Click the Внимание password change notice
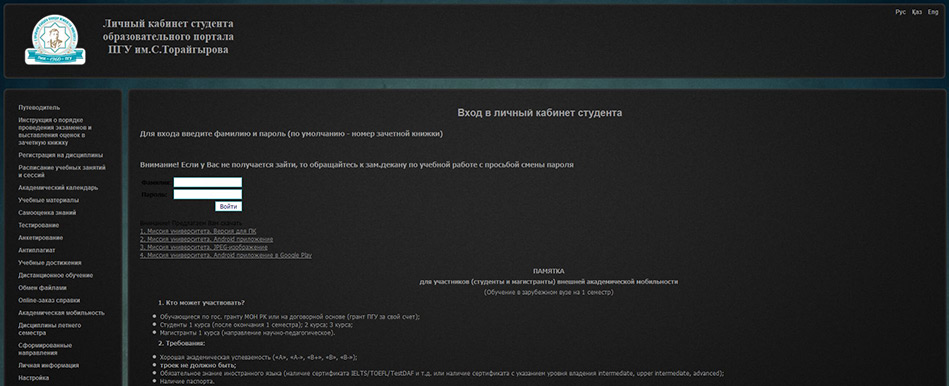This screenshot has height=386, width=949. pyautogui.click(x=356, y=165)
